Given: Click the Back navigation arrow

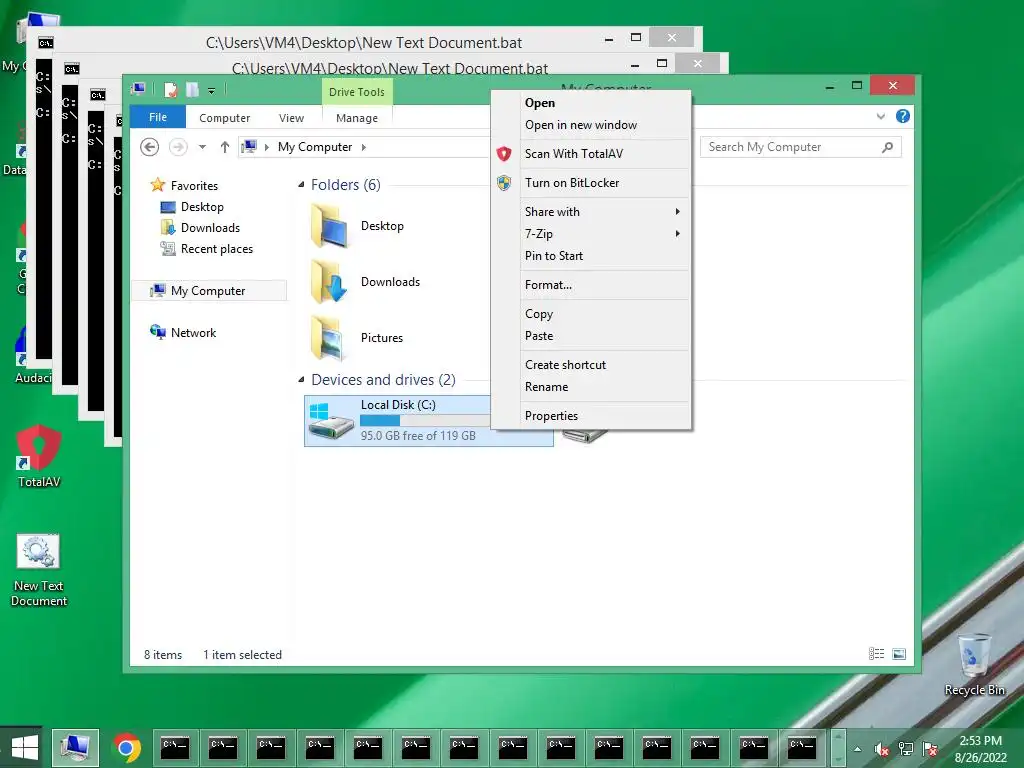Looking at the screenshot, I should pyautogui.click(x=150, y=147).
